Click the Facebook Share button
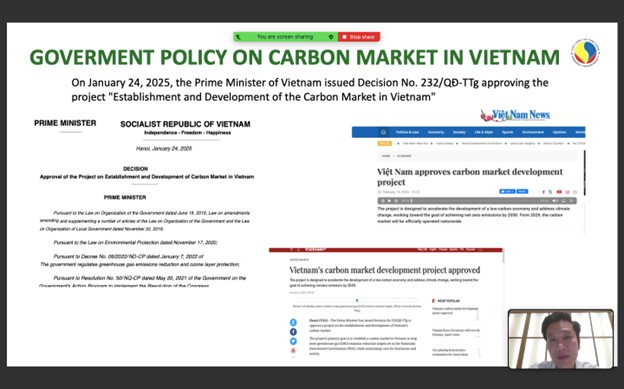 (x=522, y=192)
